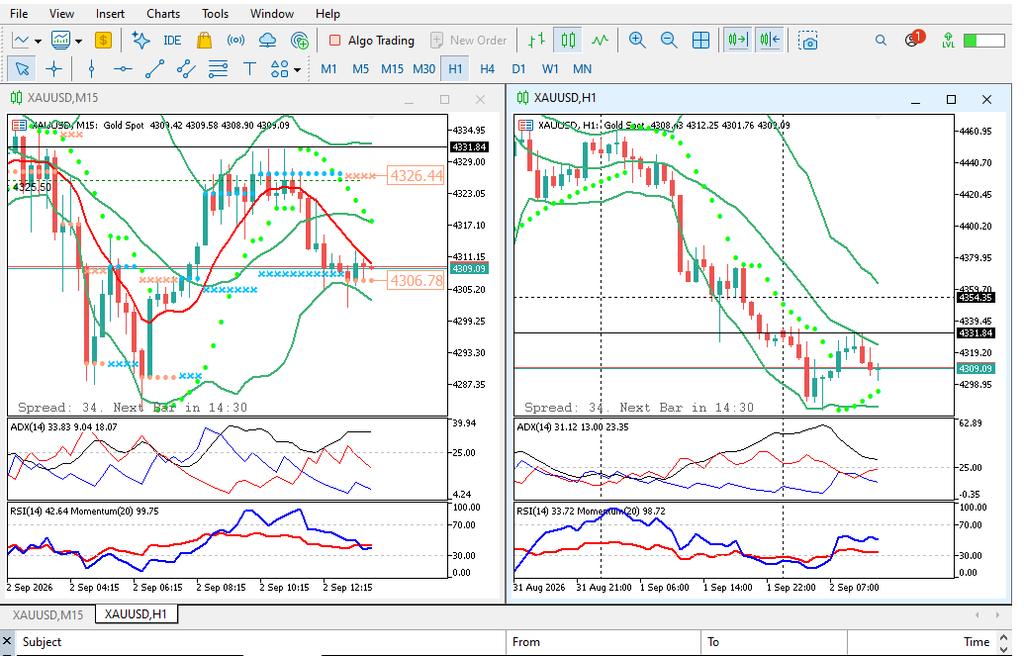This screenshot has height=656, width=1024.
Task: Expand the new chart dropdown arrow
Action: coord(38,41)
